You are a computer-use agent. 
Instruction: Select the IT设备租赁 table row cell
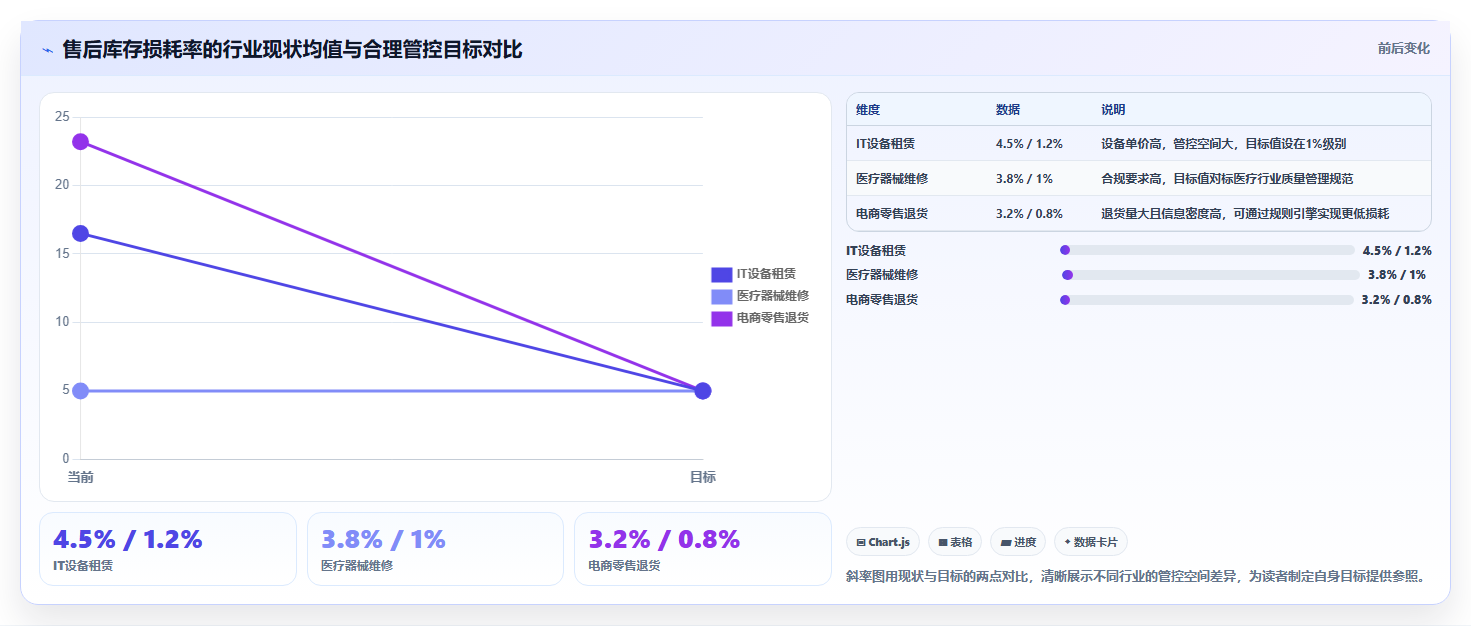tap(885, 144)
